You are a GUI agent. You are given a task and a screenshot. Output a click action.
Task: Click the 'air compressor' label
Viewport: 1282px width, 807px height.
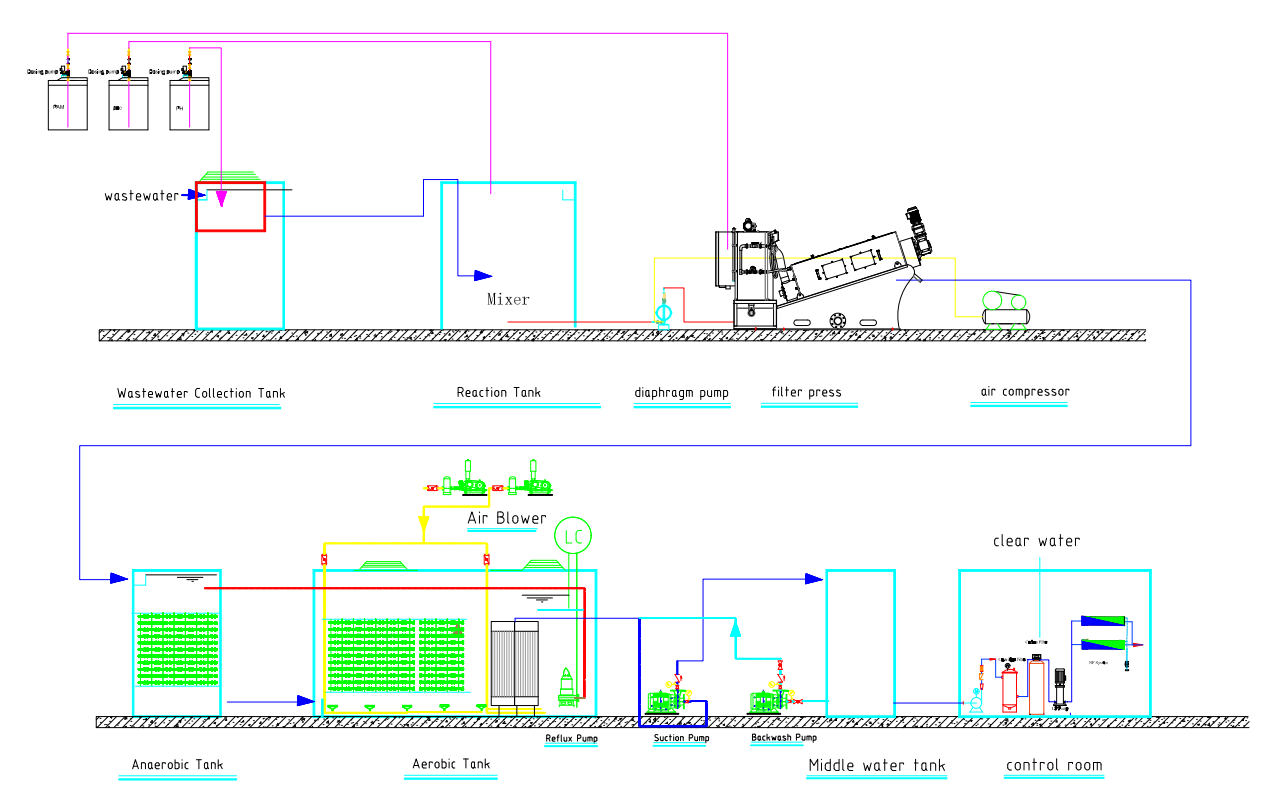pyautogui.click(x=1026, y=392)
